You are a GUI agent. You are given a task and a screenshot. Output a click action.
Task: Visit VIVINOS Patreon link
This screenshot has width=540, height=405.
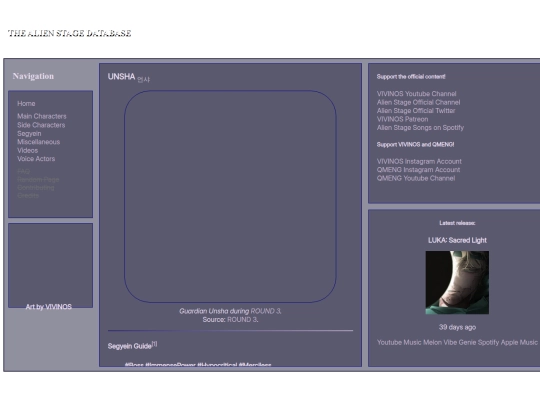click(402, 119)
